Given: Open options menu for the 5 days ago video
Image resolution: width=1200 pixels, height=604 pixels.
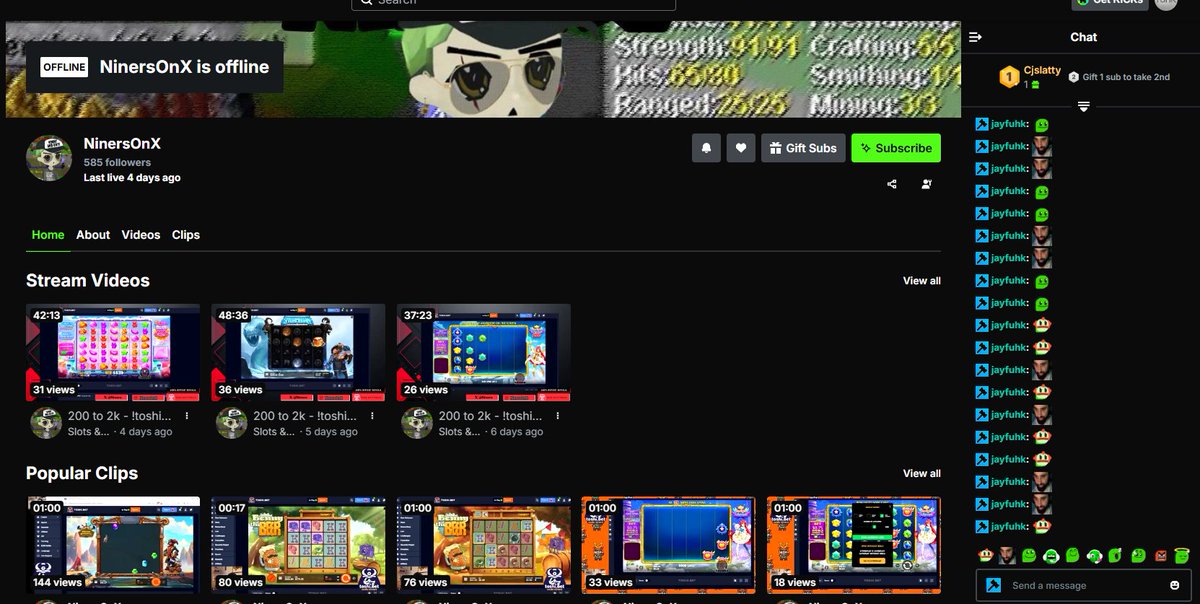Looking at the screenshot, I should (372, 415).
